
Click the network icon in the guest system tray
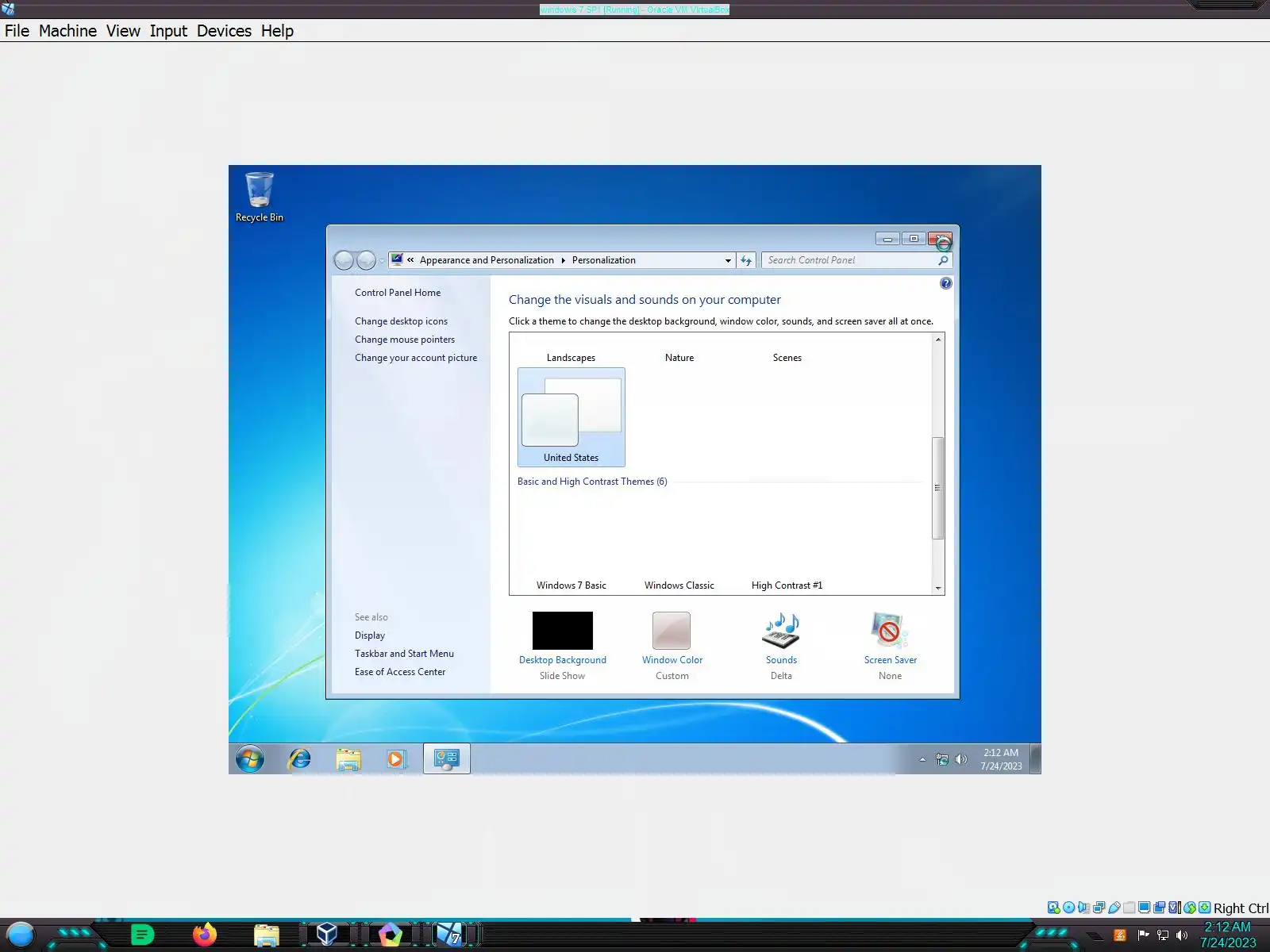coord(942,759)
